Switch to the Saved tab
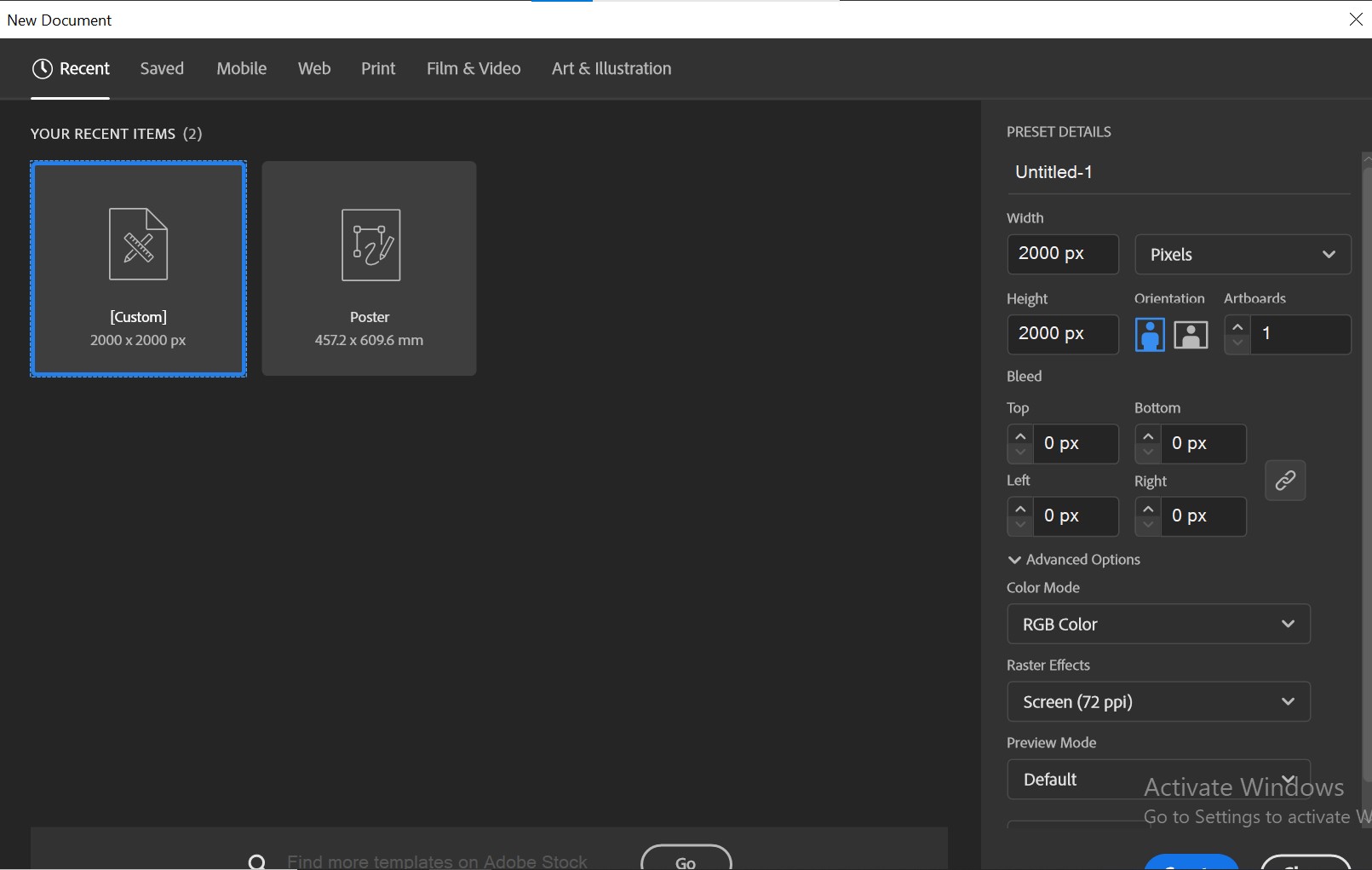The width and height of the screenshot is (1372, 870). pyautogui.click(x=162, y=68)
